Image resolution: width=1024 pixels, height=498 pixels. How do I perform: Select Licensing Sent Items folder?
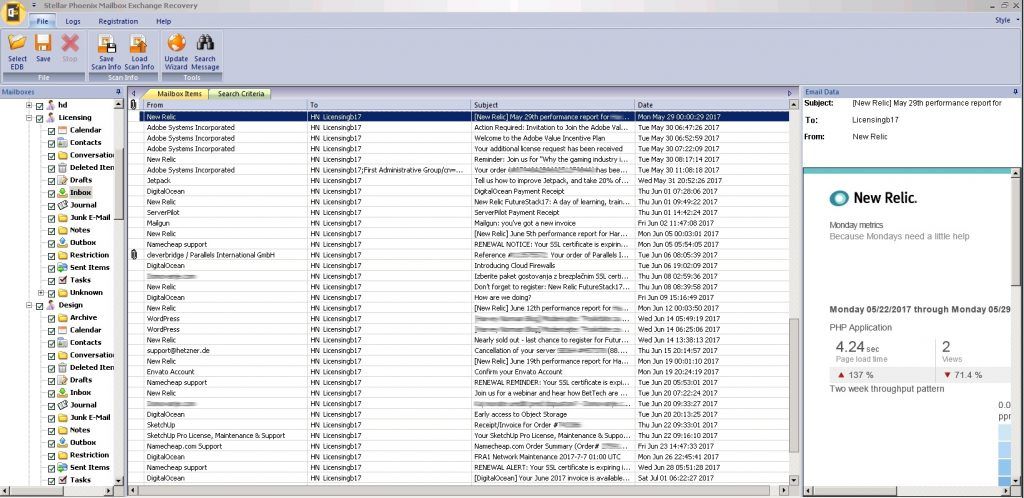[89, 268]
